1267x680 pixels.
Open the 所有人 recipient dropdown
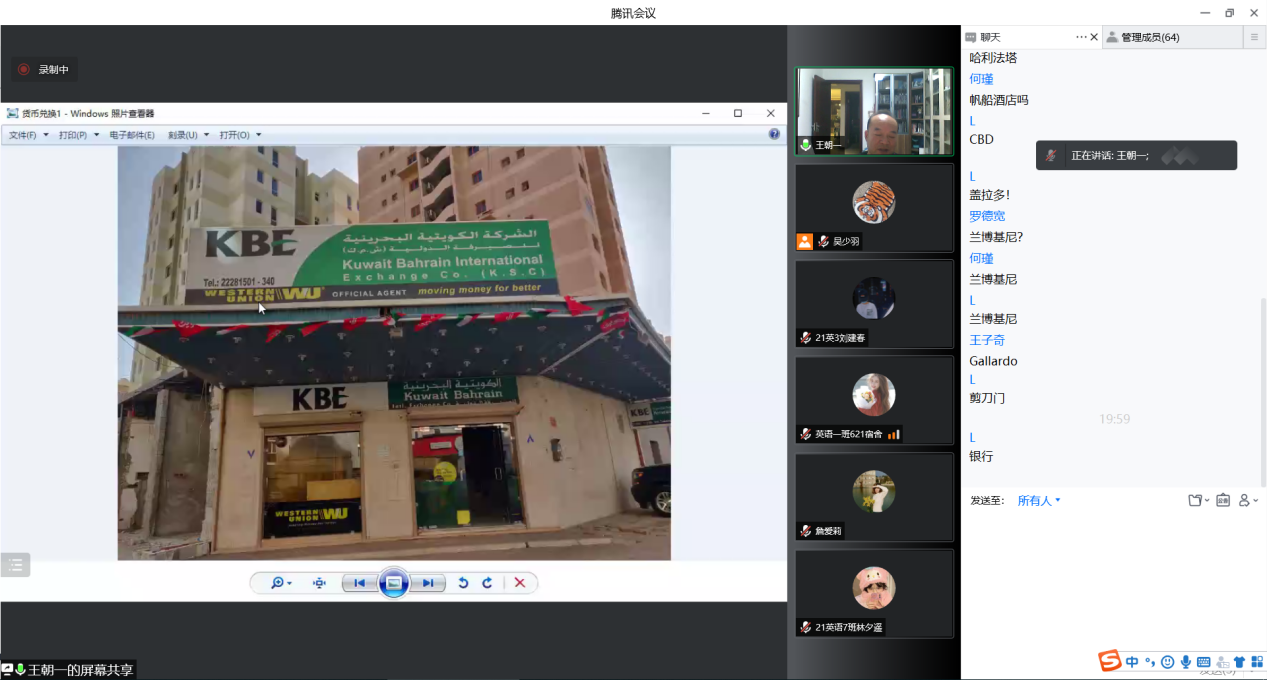[x=1039, y=501]
